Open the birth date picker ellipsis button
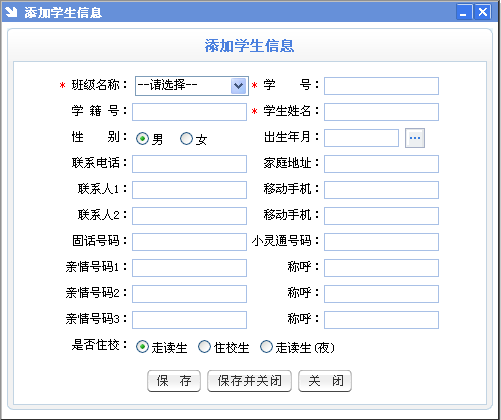This screenshot has width=501, height=420. tap(415, 138)
